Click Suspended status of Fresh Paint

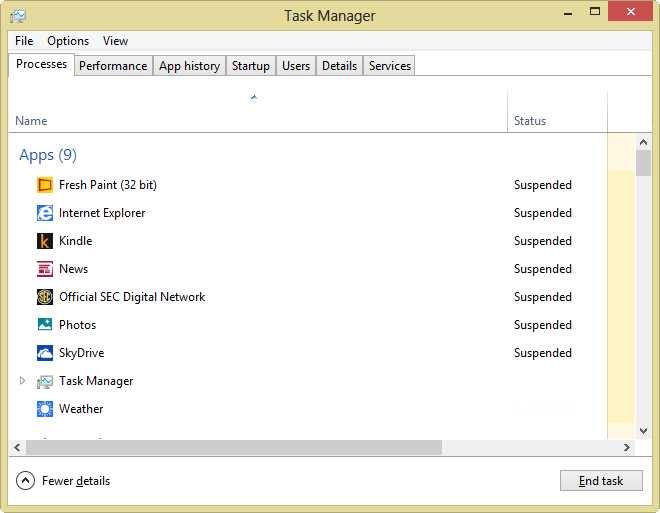543,185
